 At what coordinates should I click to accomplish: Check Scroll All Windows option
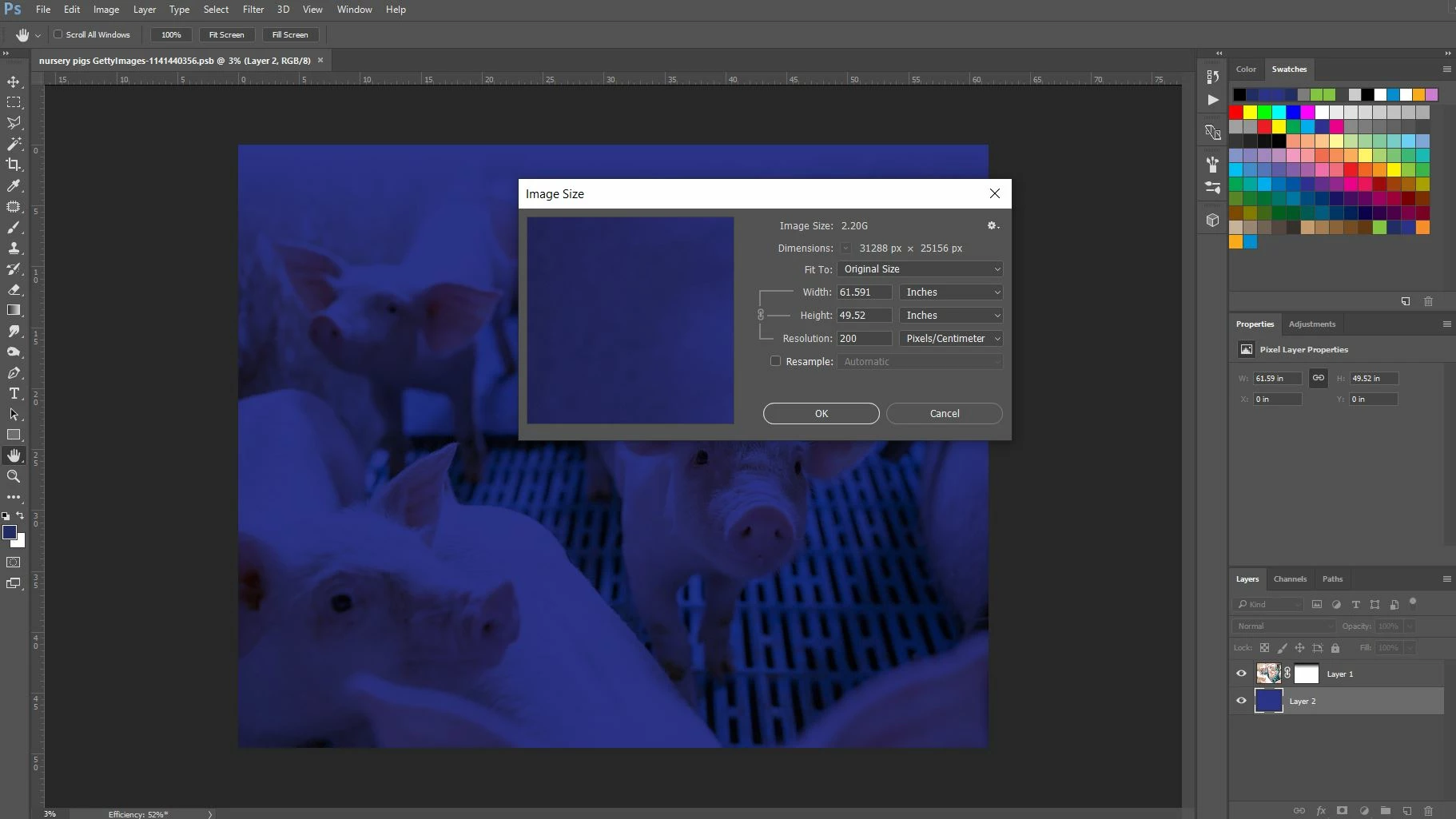pos(58,34)
